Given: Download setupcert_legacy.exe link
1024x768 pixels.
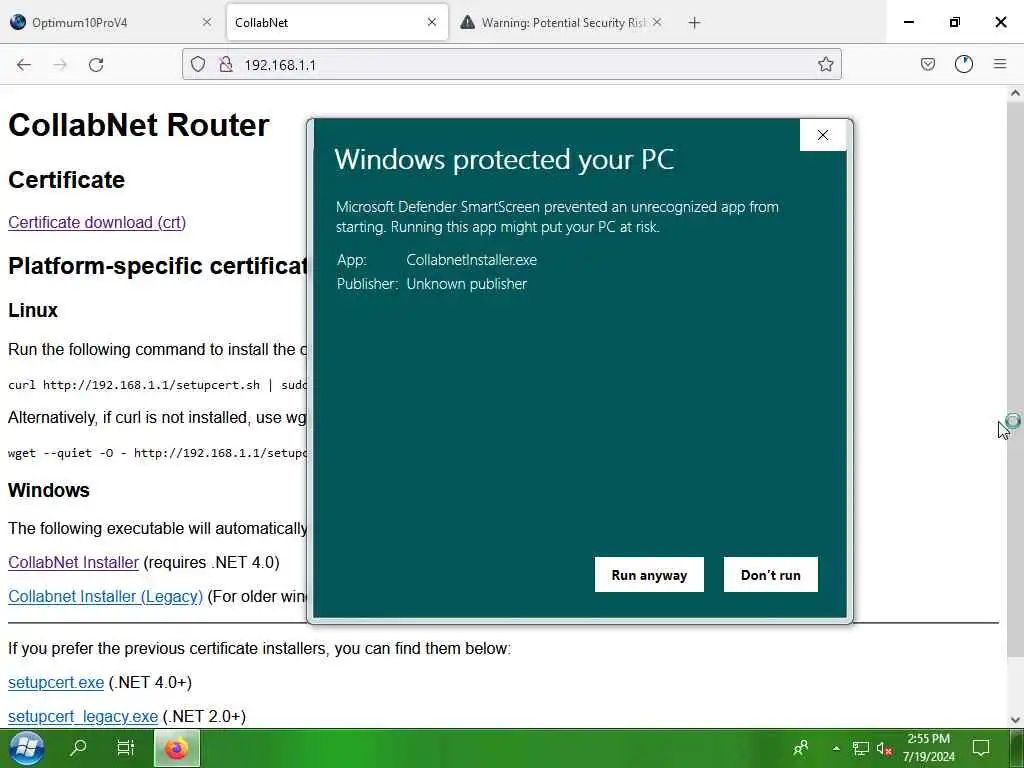Looking at the screenshot, I should pos(83,716).
